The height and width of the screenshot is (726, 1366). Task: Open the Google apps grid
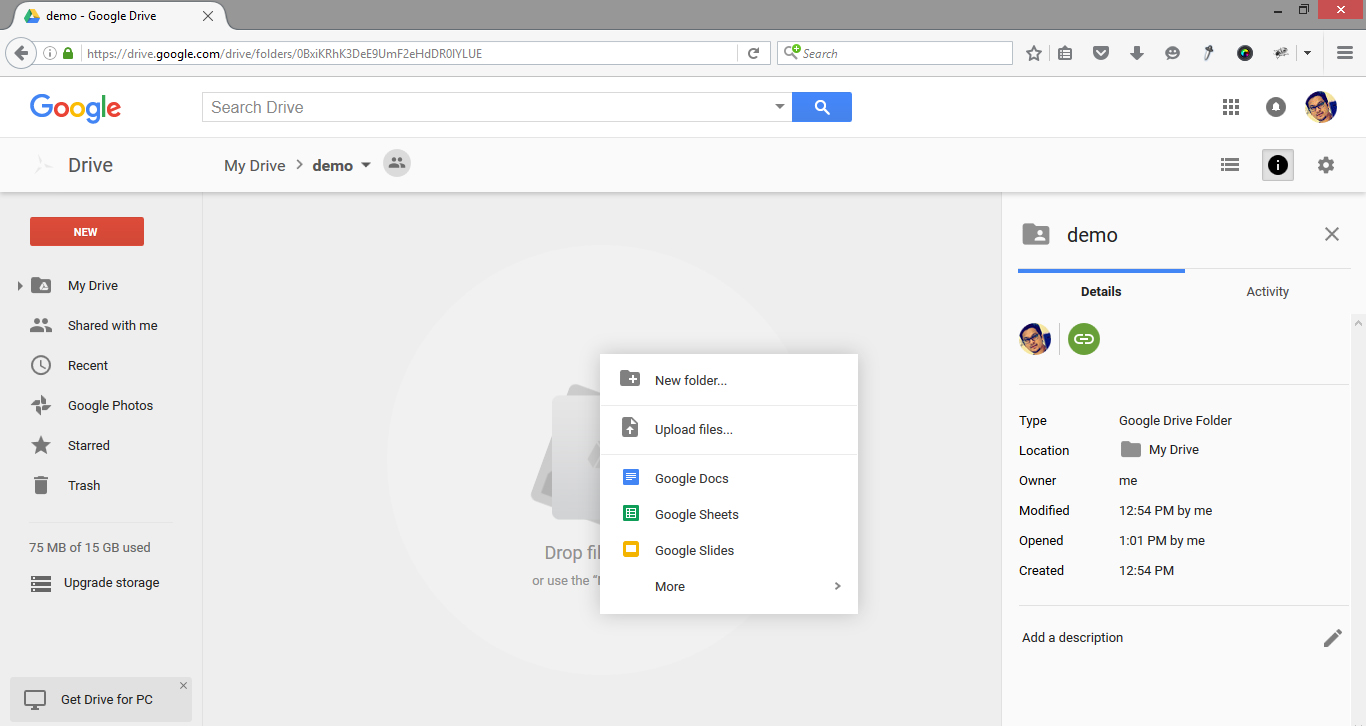(x=1231, y=107)
